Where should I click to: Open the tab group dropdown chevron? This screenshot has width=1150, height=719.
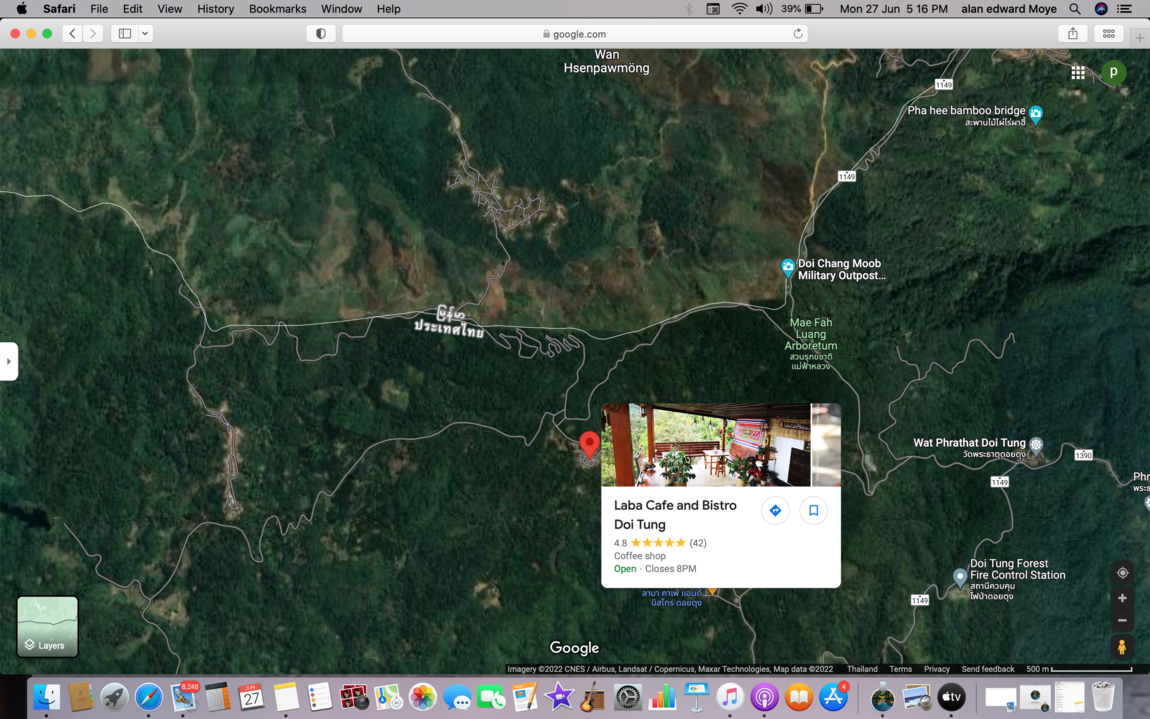144,33
